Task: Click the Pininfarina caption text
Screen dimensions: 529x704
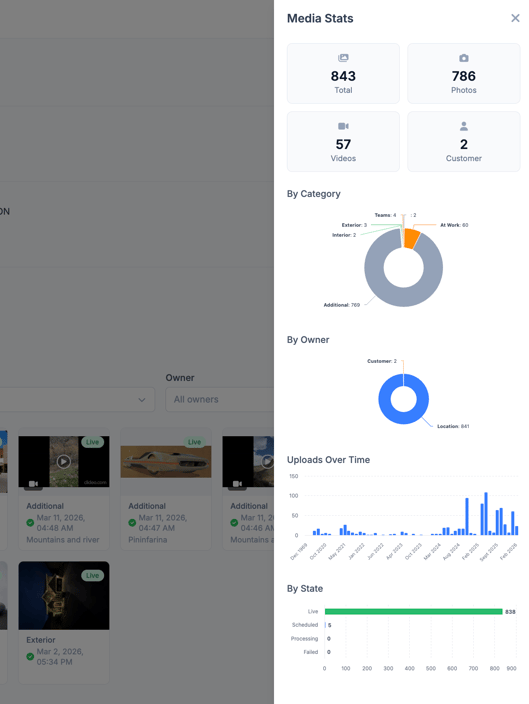Action: (x=148, y=540)
